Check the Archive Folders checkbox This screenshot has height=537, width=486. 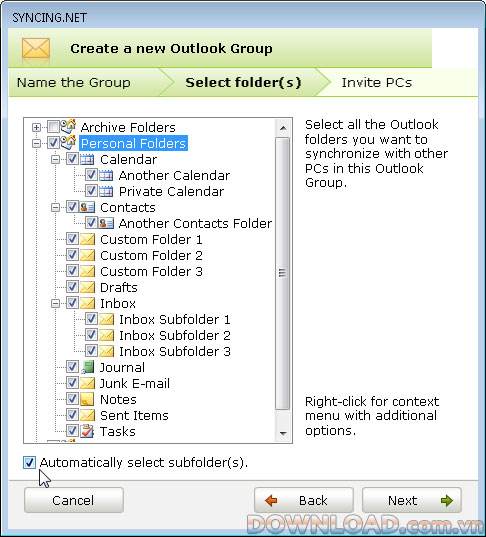(53, 127)
